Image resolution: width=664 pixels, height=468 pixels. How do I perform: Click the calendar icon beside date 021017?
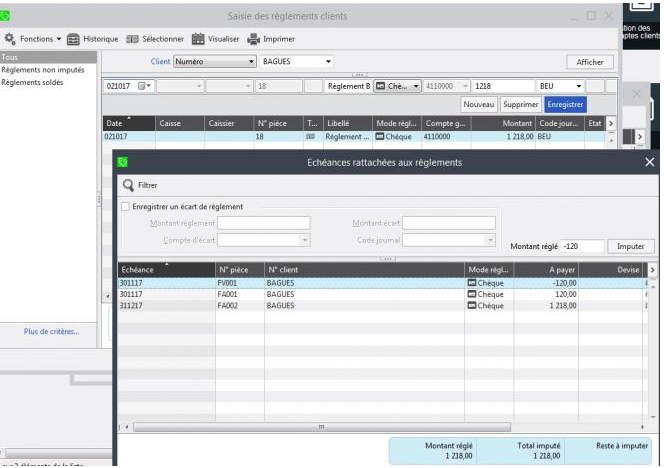[142, 86]
